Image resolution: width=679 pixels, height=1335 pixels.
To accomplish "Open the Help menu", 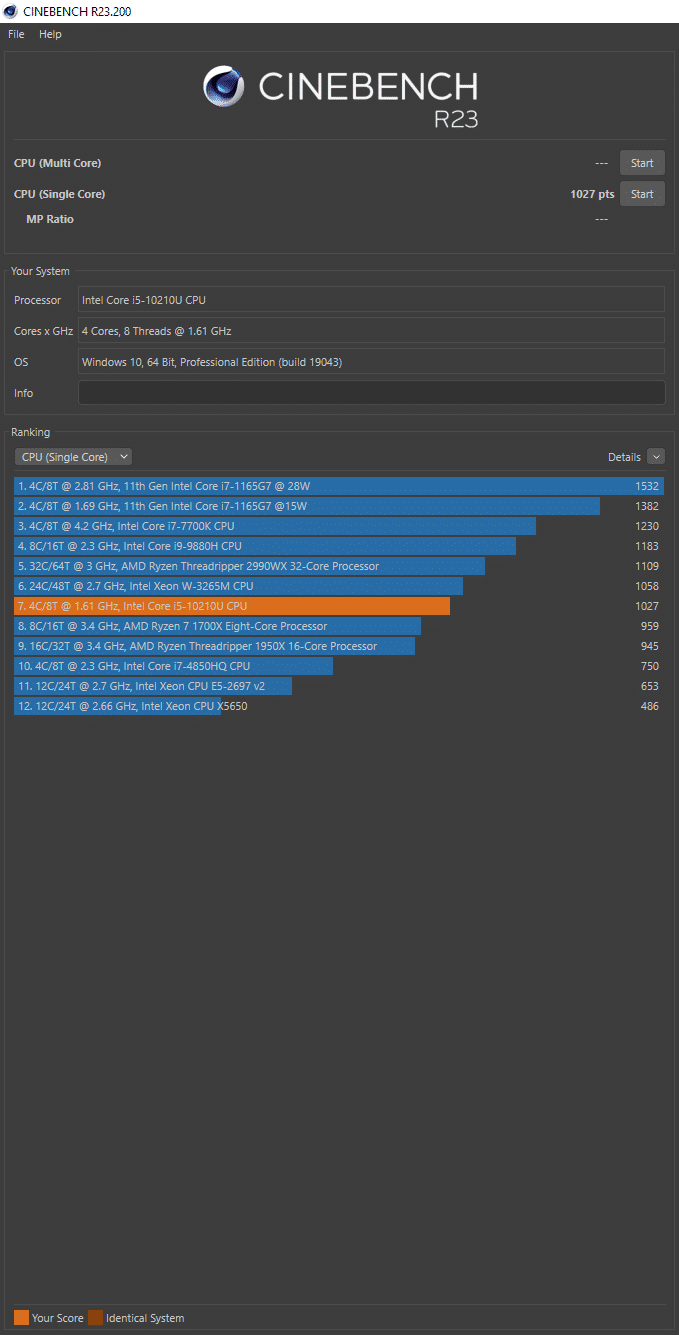I will coord(50,34).
